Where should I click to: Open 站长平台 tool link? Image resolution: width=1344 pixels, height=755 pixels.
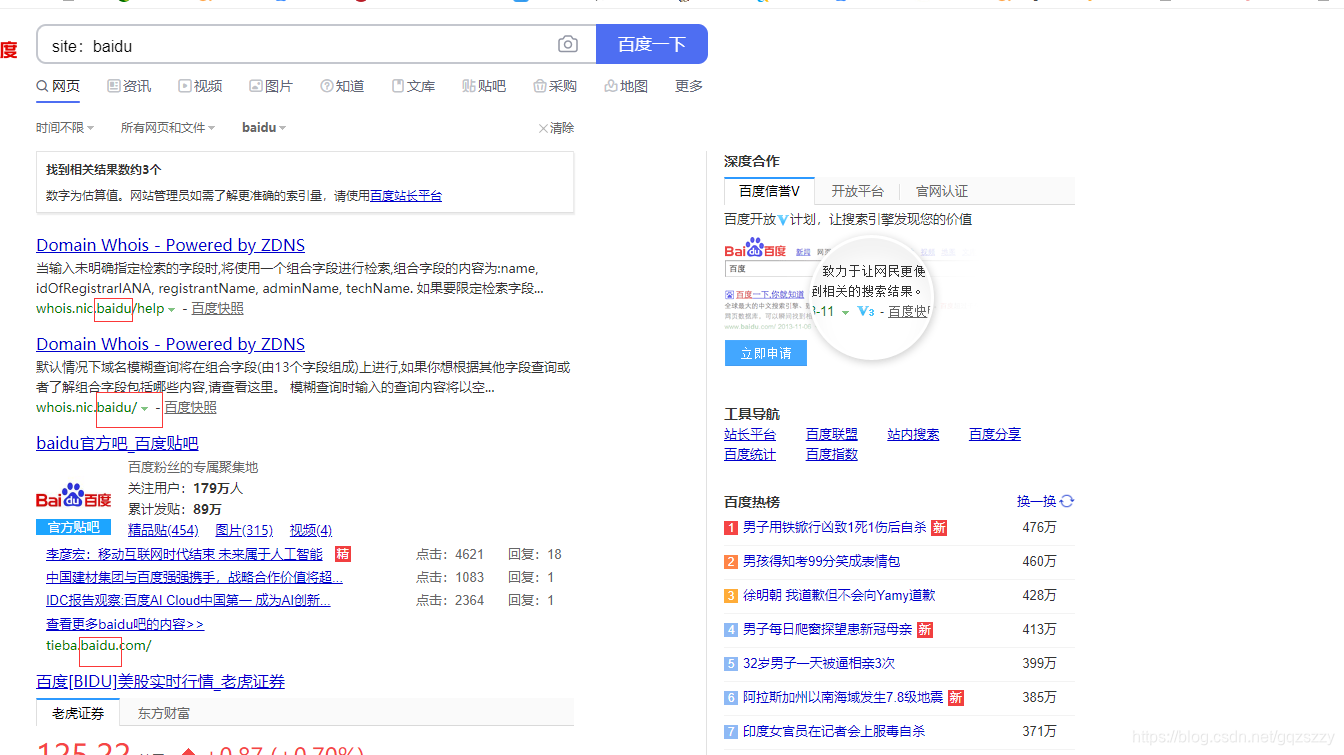pos(750,434)
